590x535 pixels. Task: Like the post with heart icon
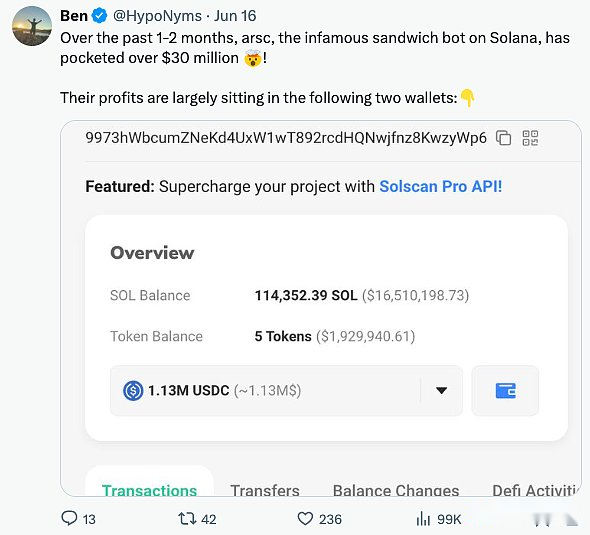pos(305,518)
